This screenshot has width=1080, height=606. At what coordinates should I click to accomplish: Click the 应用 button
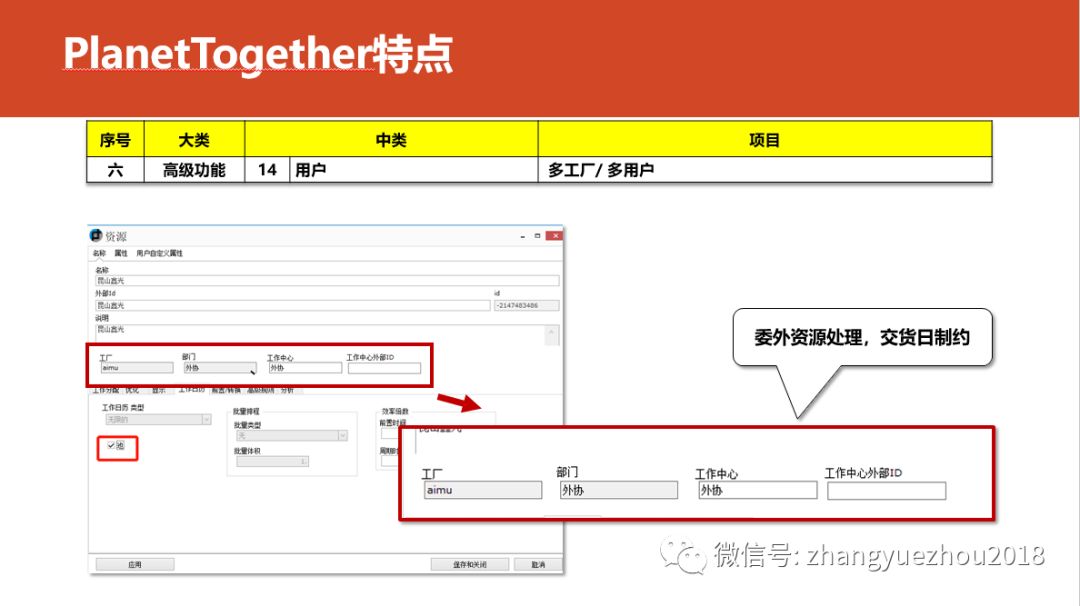(x=134, y=564)
